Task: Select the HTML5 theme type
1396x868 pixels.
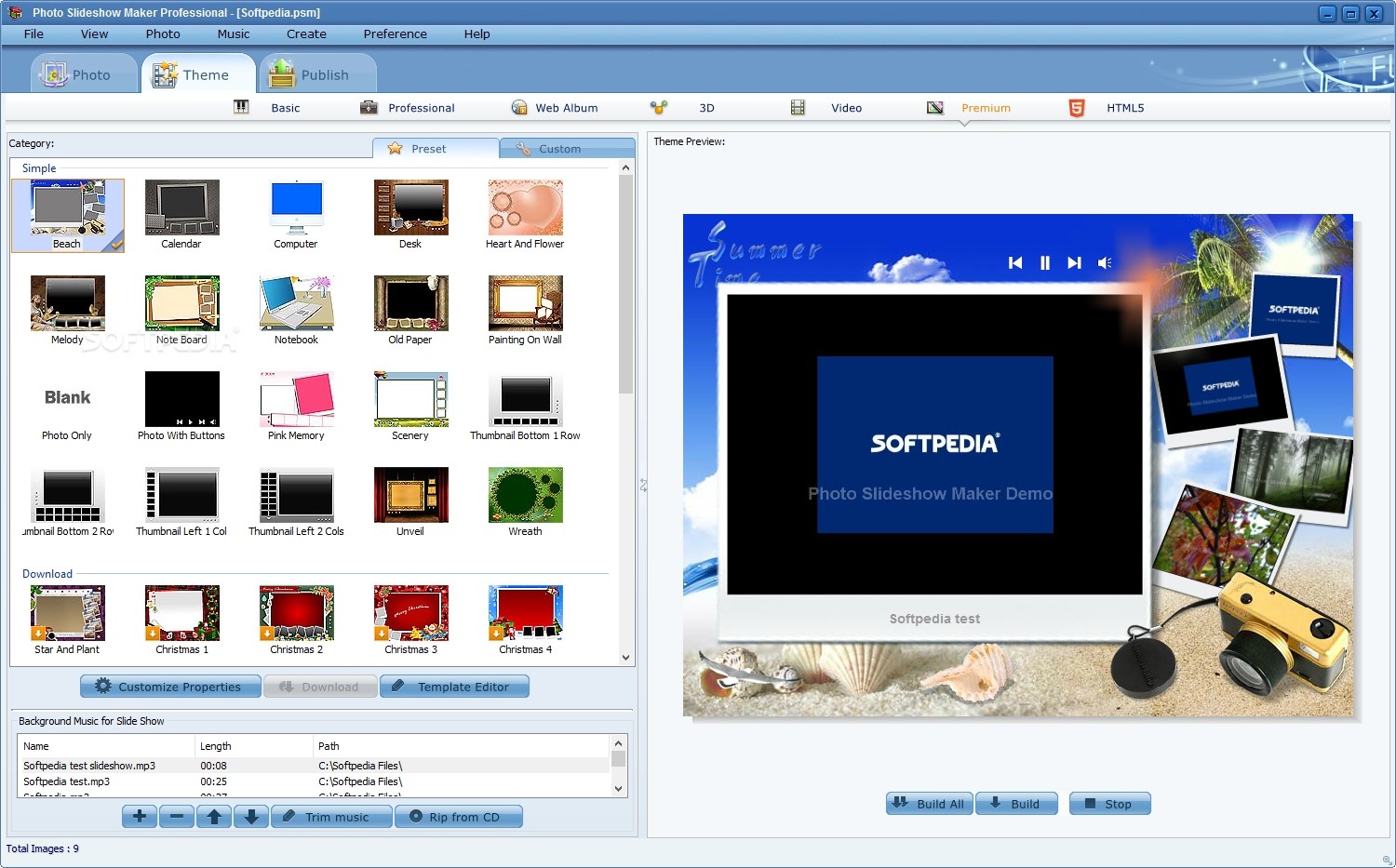Action: tap(1107, 108)
